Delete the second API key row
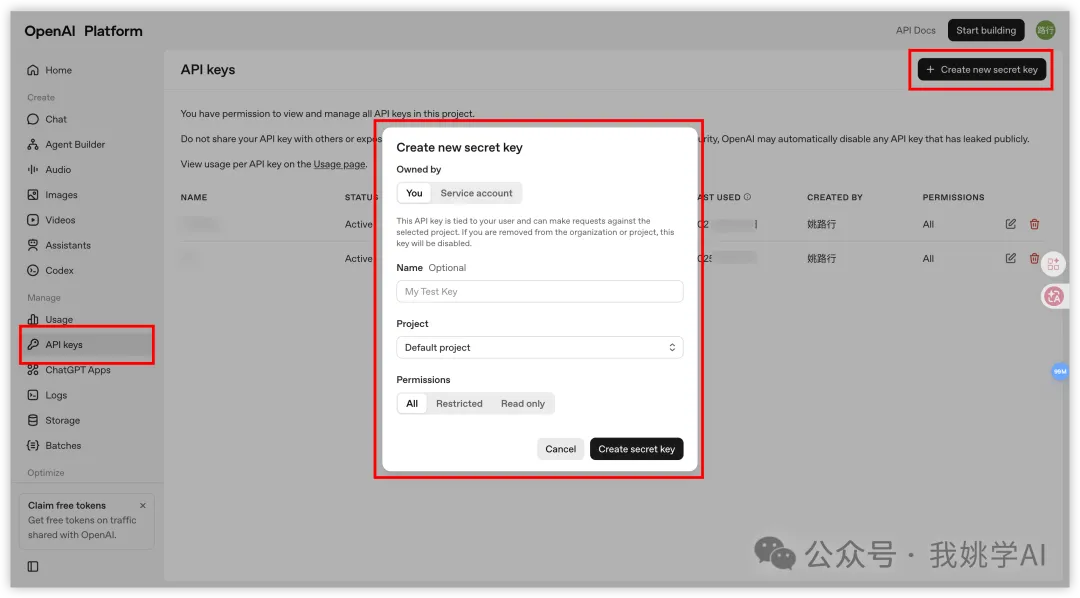 click(1035, 258)
